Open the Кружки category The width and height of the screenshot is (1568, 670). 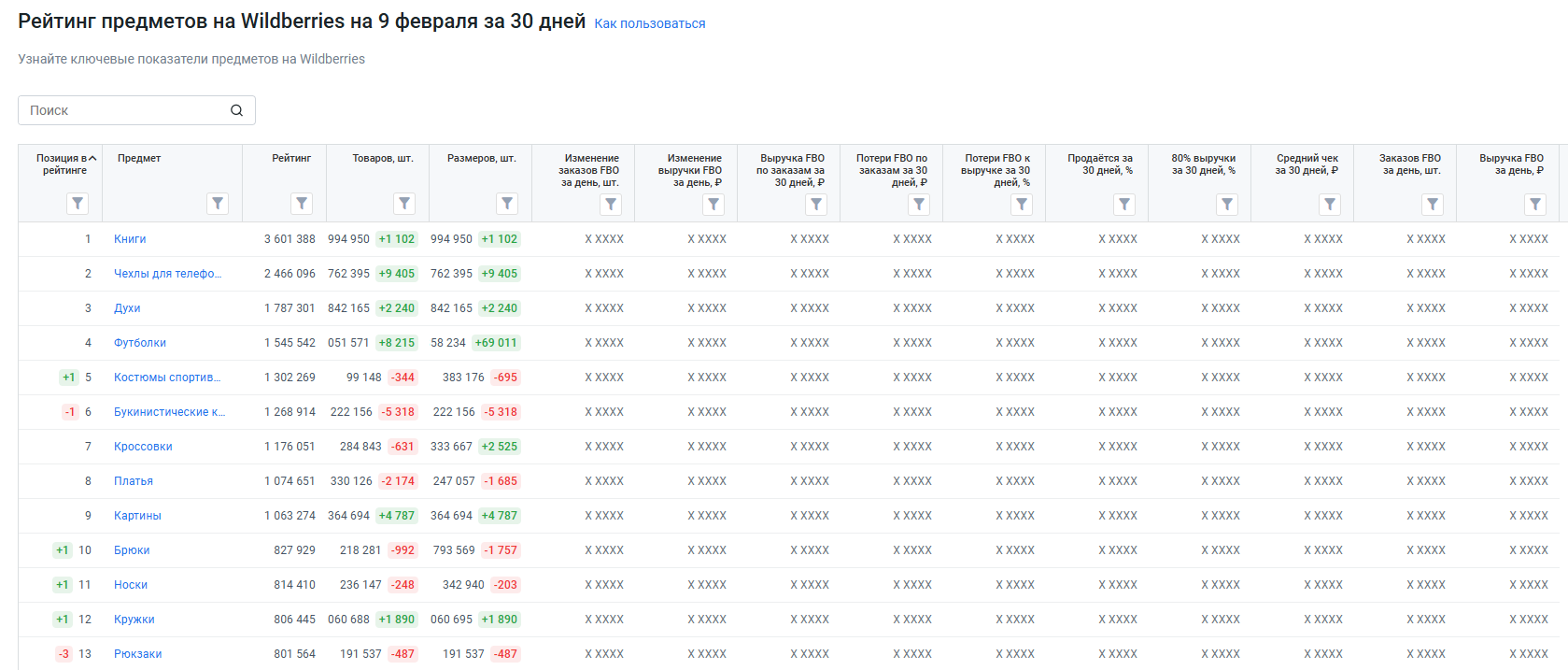pyautogui.click(x=134, y=620)
